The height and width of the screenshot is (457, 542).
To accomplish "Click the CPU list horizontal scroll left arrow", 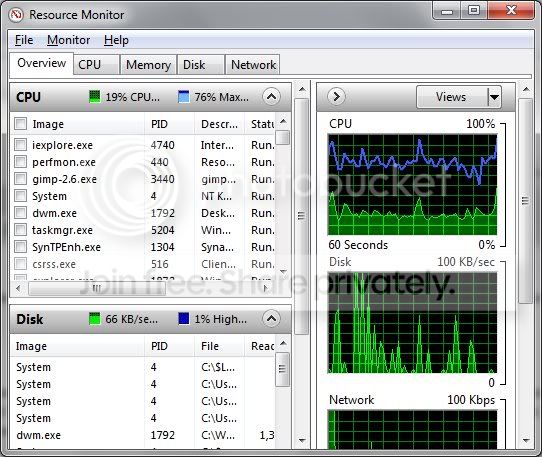I will click(x=18, y=288).
